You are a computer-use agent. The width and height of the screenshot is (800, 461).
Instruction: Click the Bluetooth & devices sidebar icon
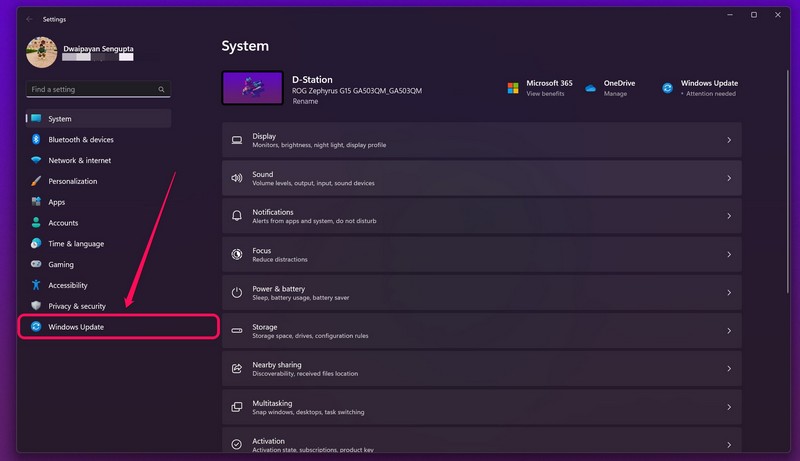tap(36, 140)
